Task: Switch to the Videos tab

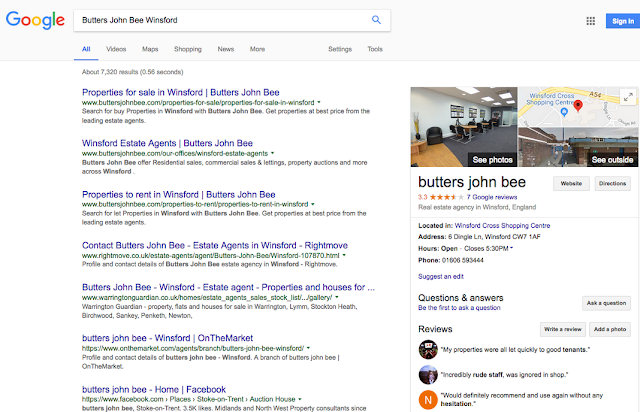Action: pos(116,49)
